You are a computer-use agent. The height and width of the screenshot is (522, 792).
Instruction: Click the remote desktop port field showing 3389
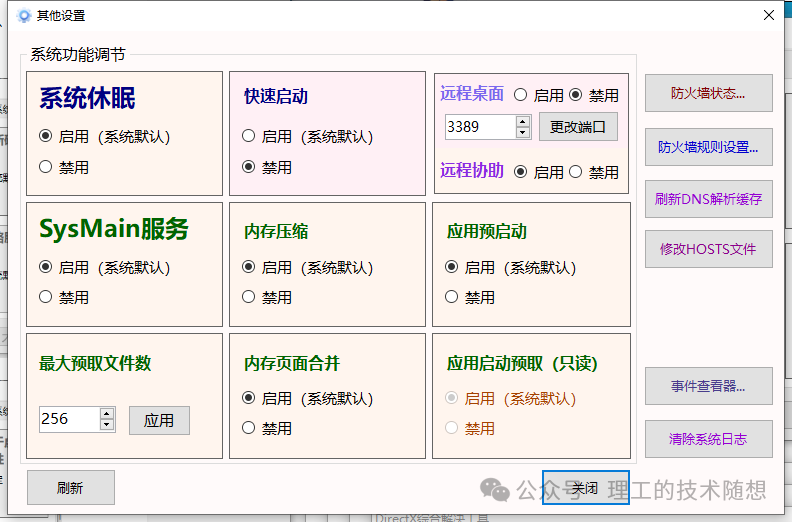[480, 126]
